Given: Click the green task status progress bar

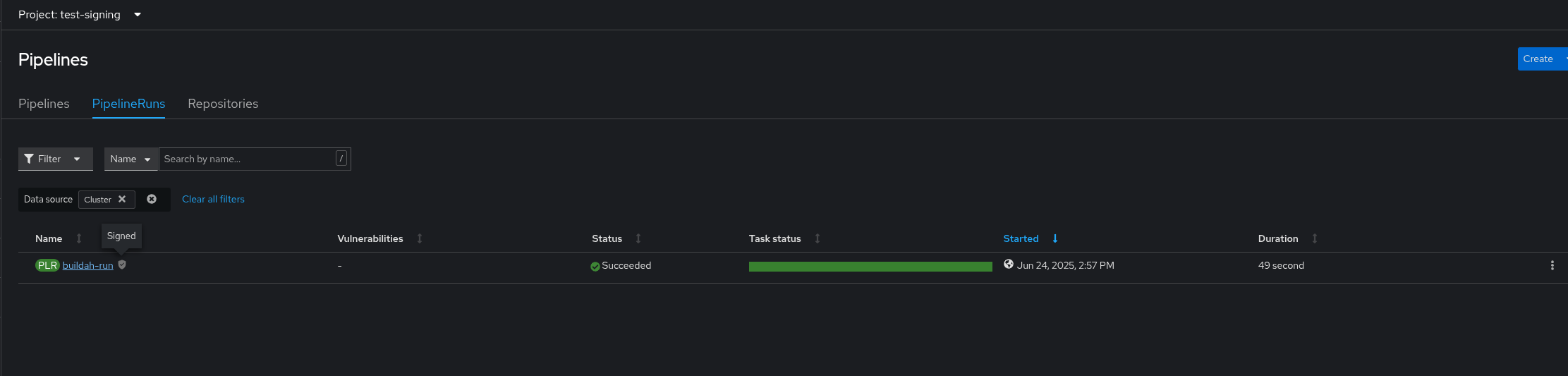Looking at the screenshot, I should tap(870, 267).
